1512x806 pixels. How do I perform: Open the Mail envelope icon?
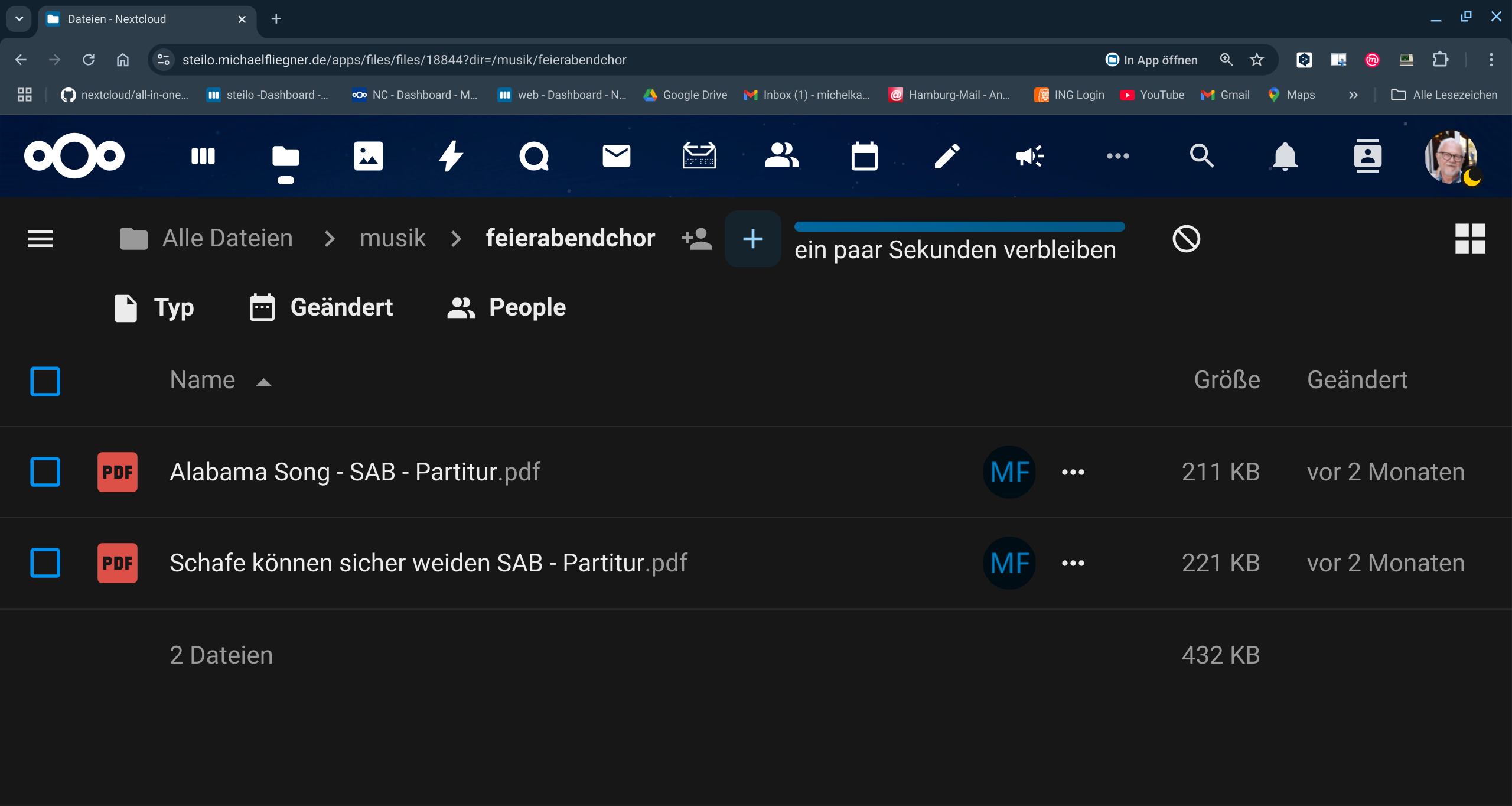[616, 156]
